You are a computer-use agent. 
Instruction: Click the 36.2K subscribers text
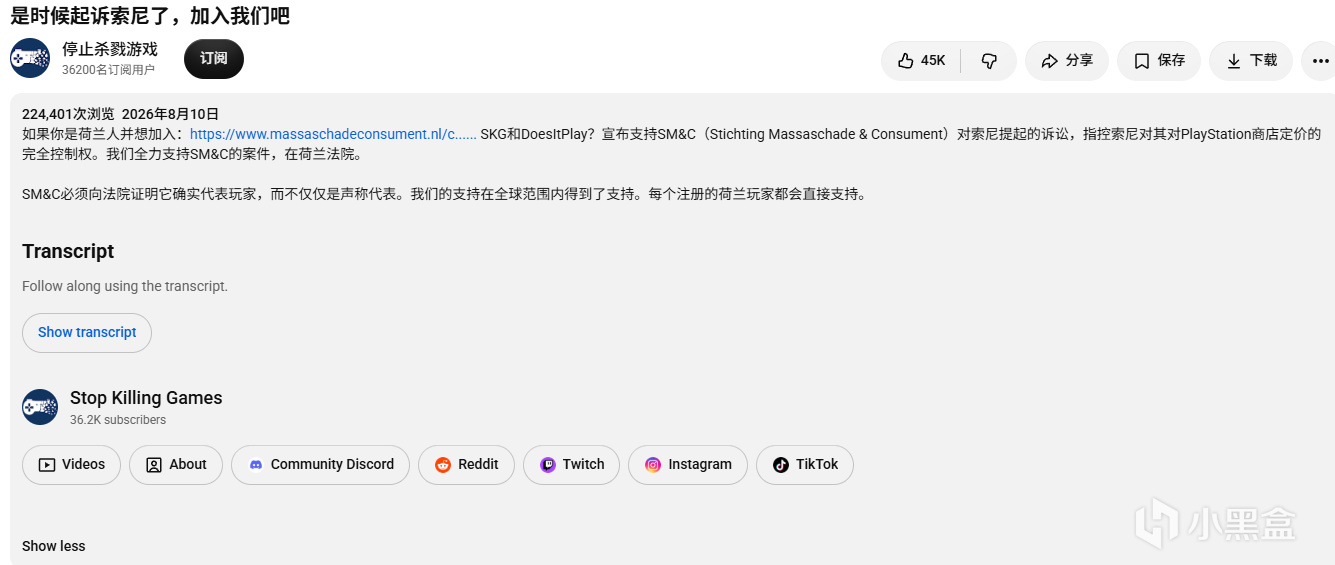(118, 420)
